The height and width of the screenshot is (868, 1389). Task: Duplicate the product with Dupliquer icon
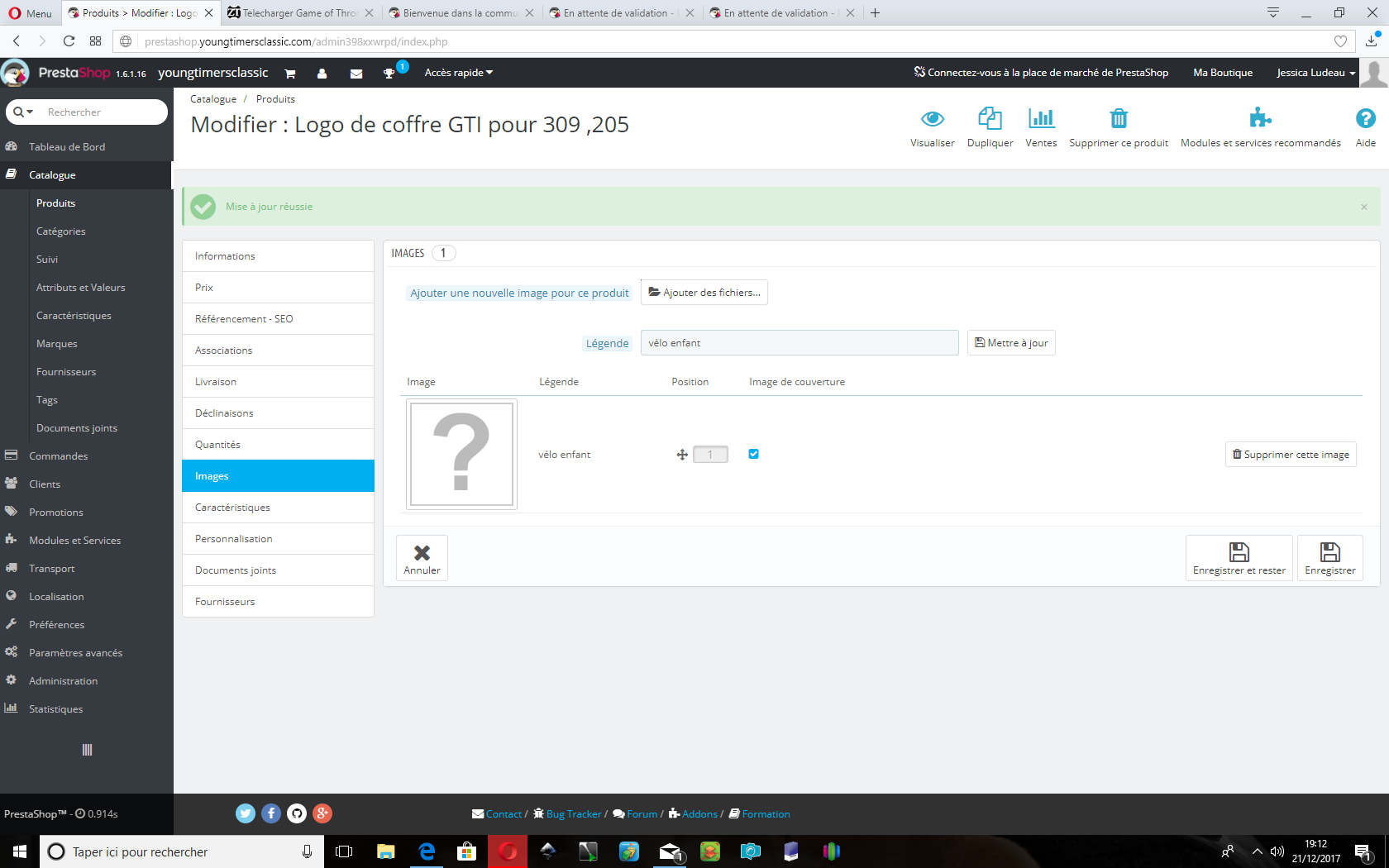click(990, 118)
